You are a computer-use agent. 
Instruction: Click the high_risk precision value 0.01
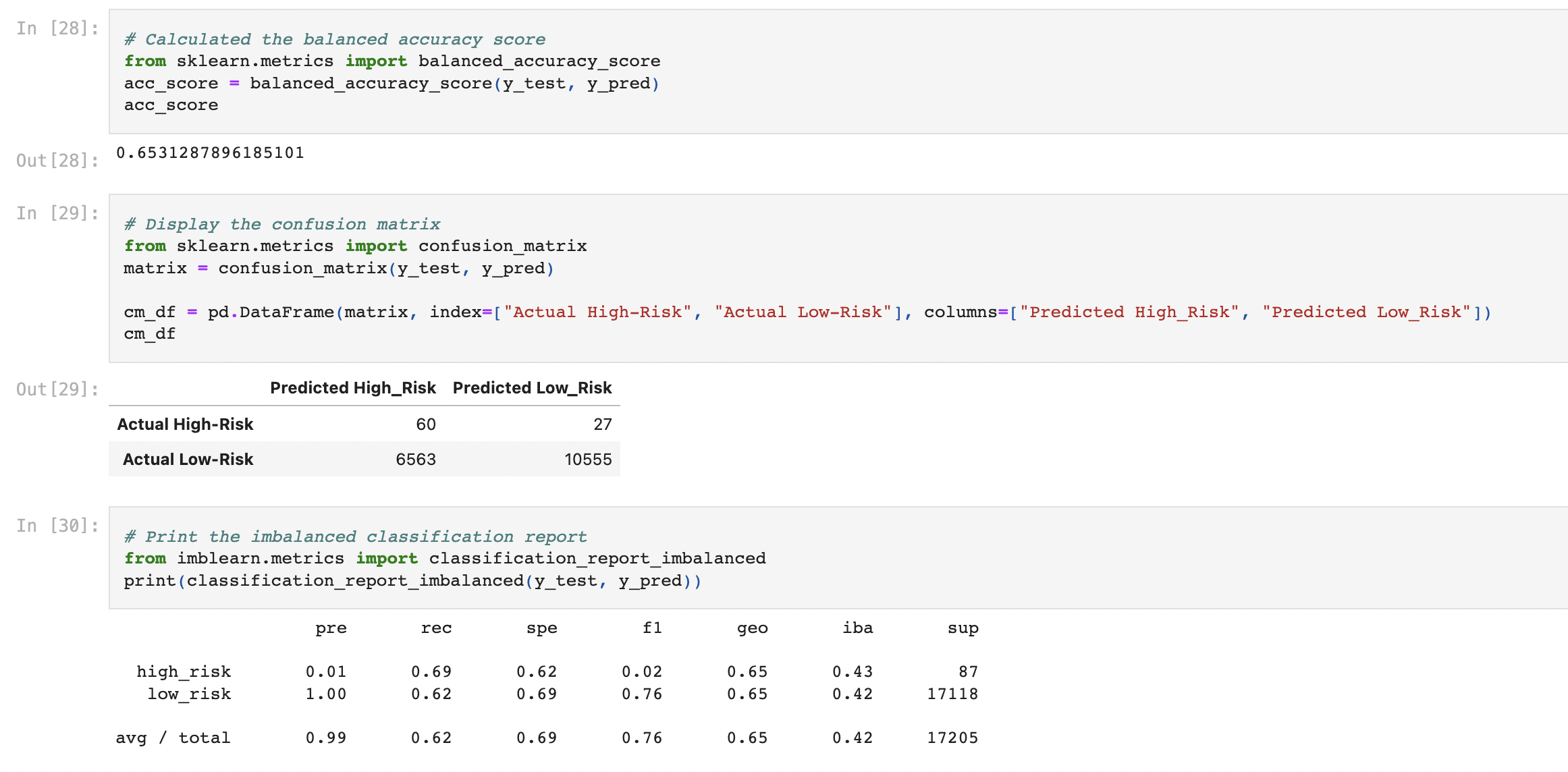coord(326,672)
